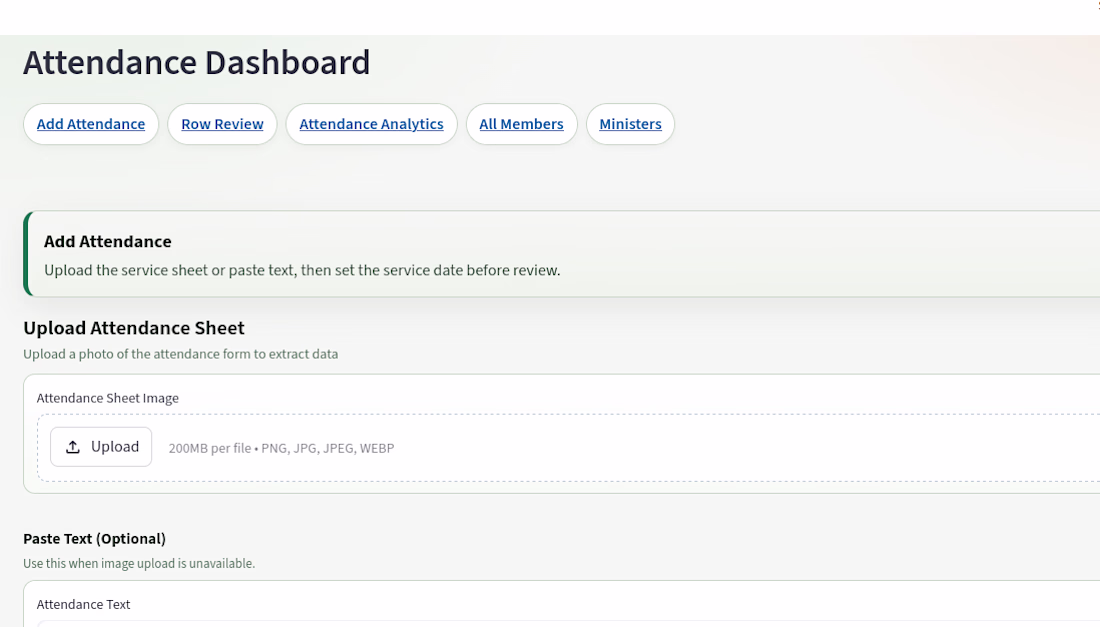This screenshot has height=627, width=1100.
Task: Click the Attendance Text field label
Action: pyautogui.click(x=83, y=604)
